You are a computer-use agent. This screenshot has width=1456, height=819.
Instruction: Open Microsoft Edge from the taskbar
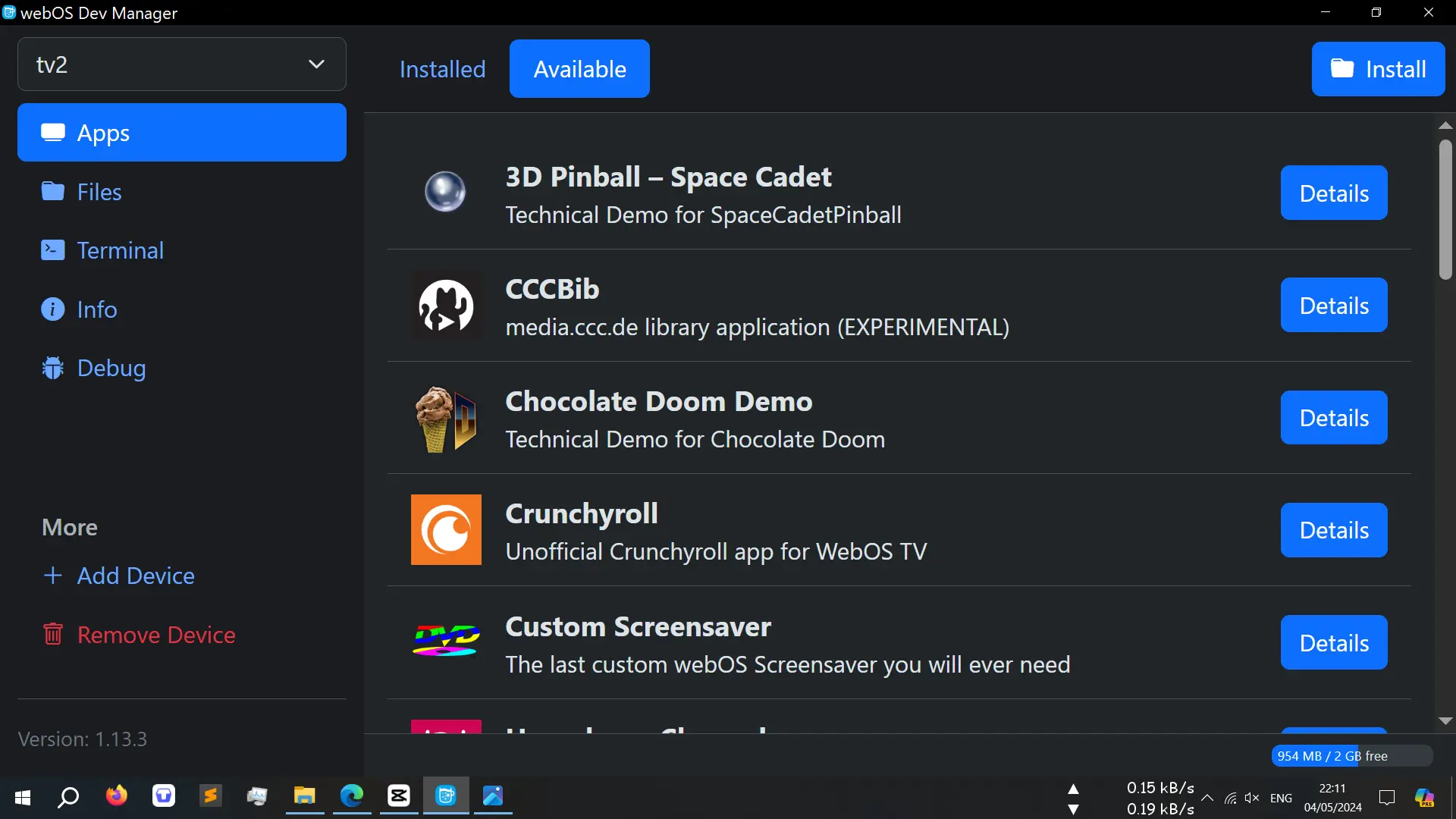351,795
